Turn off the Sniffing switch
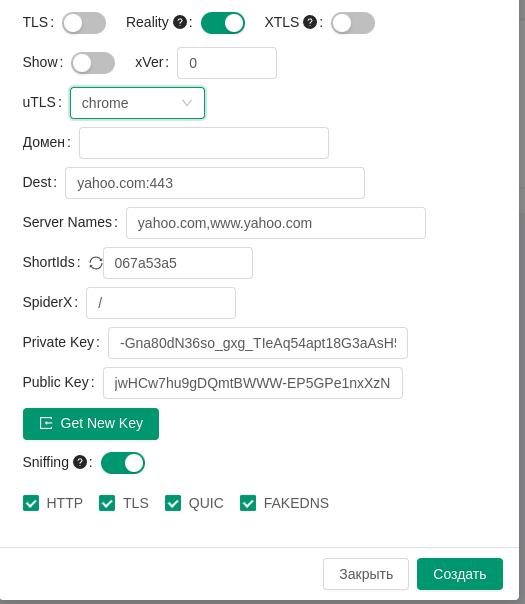This screenshot has width=525, height=604. click(123, 463)
